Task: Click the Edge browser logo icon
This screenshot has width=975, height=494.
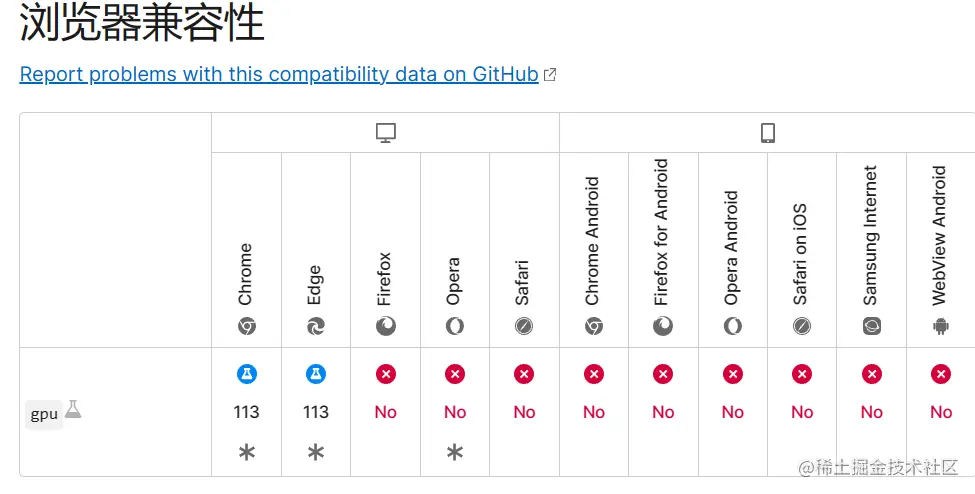Action: (316, 326)
